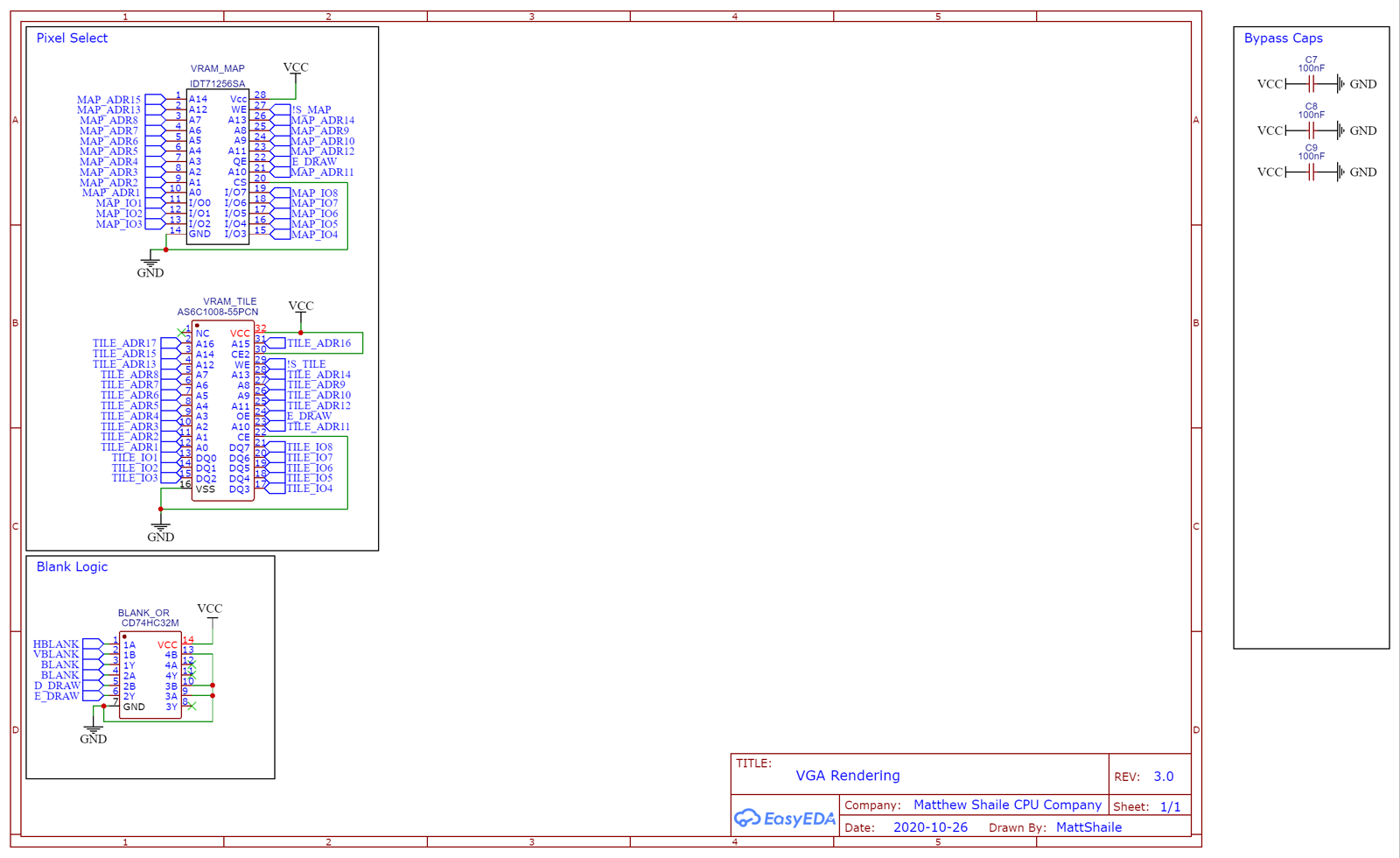
Task: Select the Pixel Select section title
Action: click(72, 39)
